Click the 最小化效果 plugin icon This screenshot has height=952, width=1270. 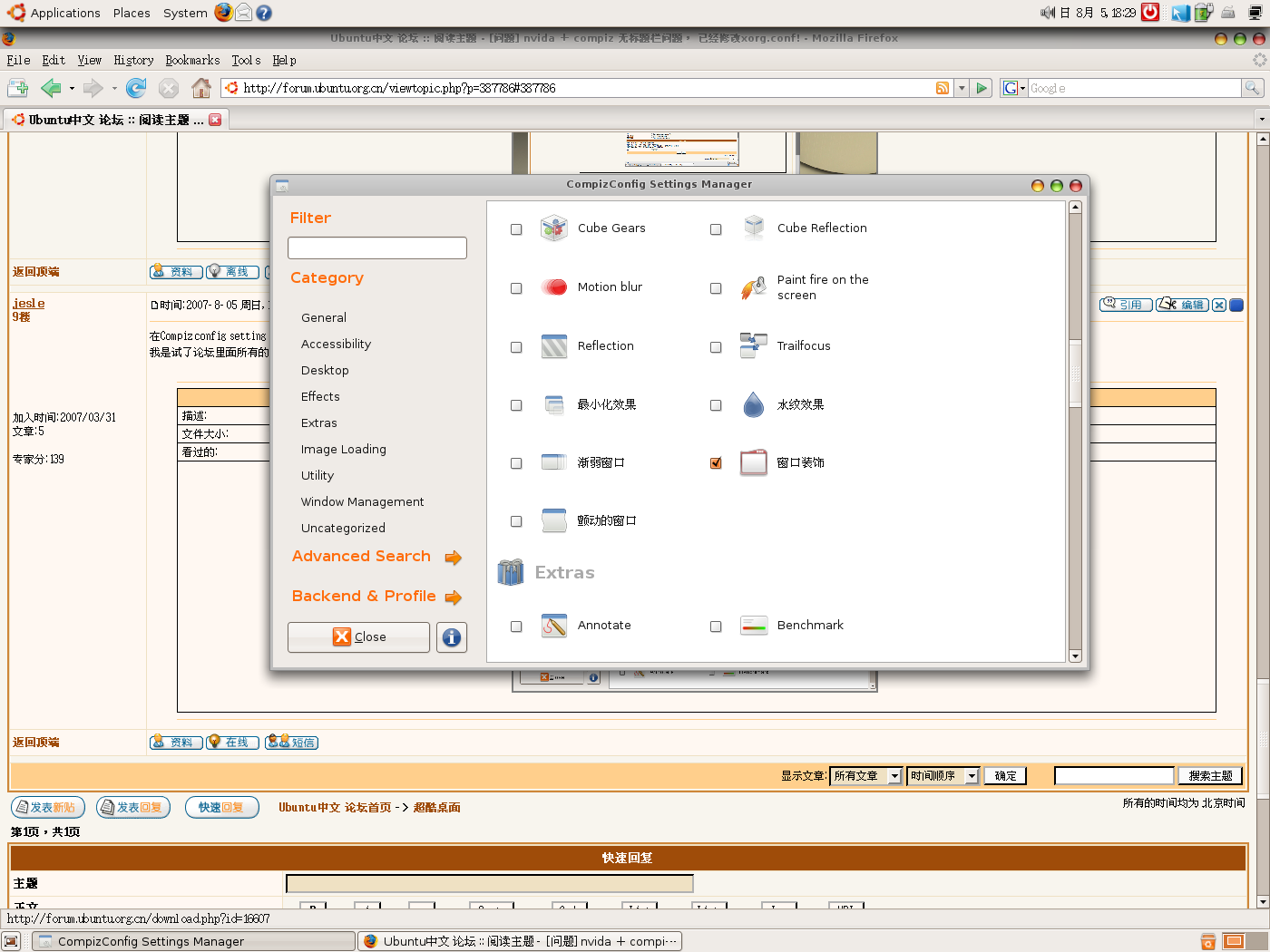(x=553, y=404)
